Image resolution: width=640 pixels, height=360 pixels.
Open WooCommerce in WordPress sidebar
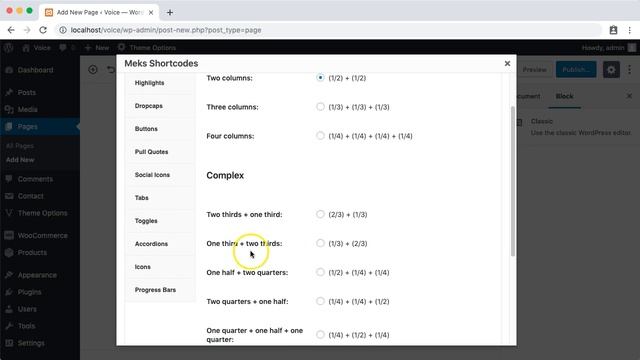tap(40, 236)
